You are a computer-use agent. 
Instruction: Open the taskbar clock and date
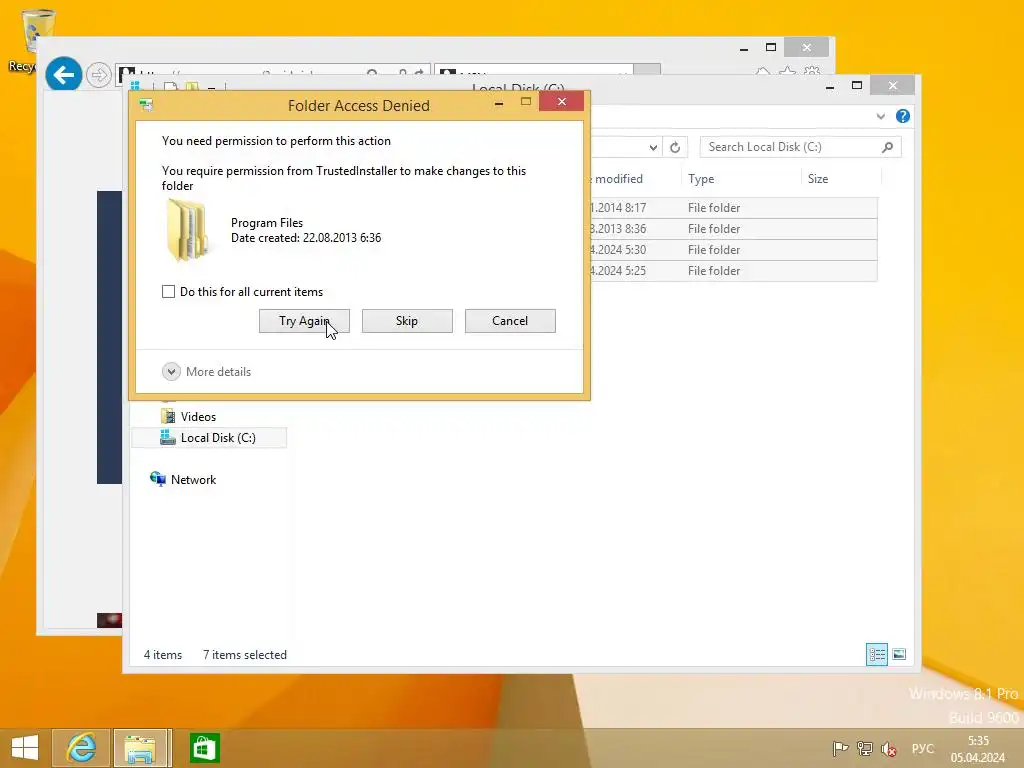(978, 749)
